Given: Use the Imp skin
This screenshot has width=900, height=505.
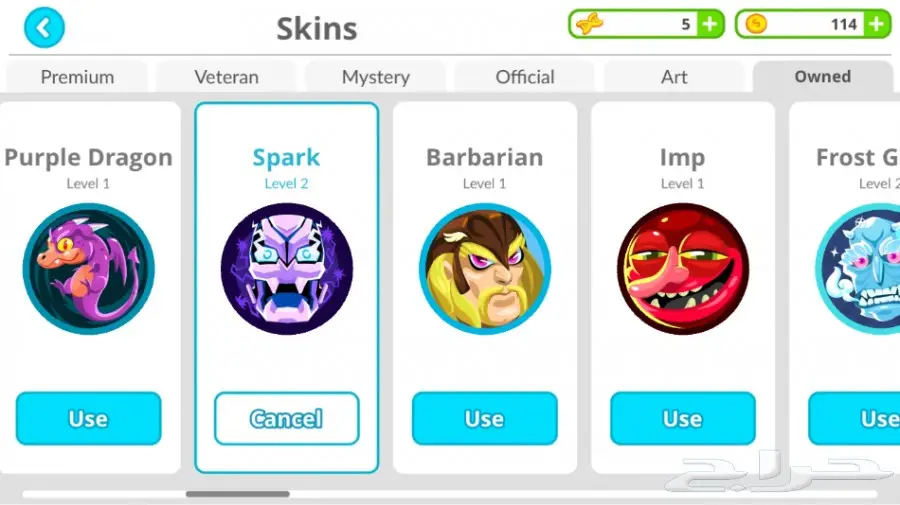Looking at the screenshot, I should (682, 418).
